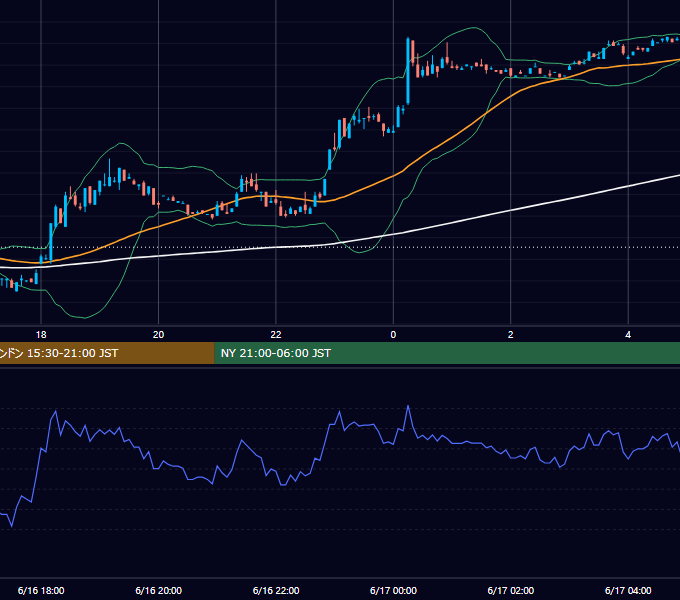Select the NY 21:00-06:00 JST session bar
The height and width of the screenshot is (600, 680).
click(x=447, y=353)
